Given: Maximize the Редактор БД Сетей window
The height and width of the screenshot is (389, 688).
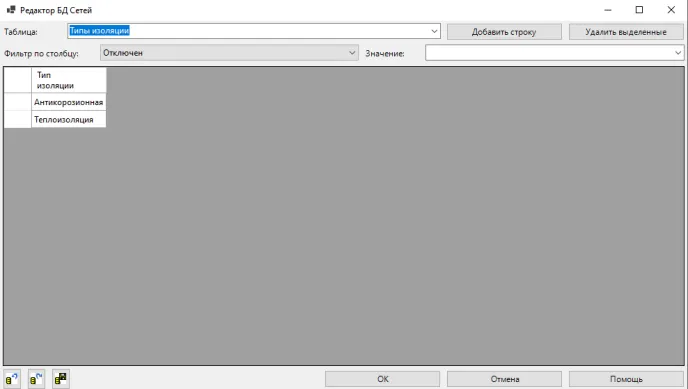Looking at the screenshot, I should point(639,10).
